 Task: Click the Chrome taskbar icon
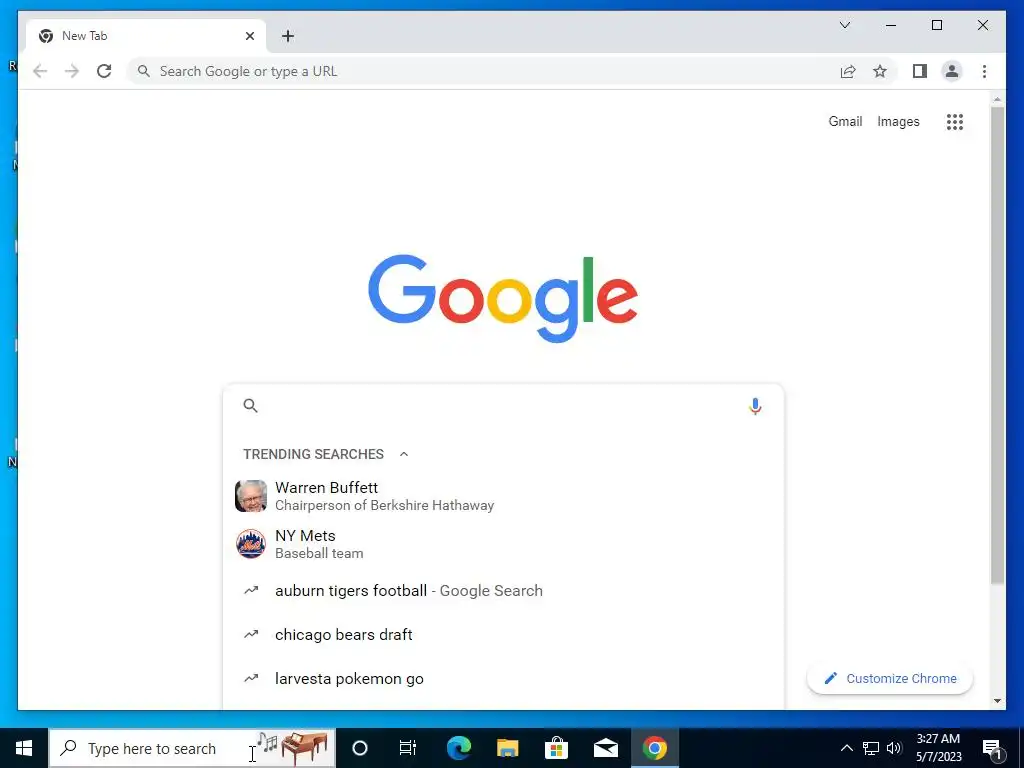[654, 748]
